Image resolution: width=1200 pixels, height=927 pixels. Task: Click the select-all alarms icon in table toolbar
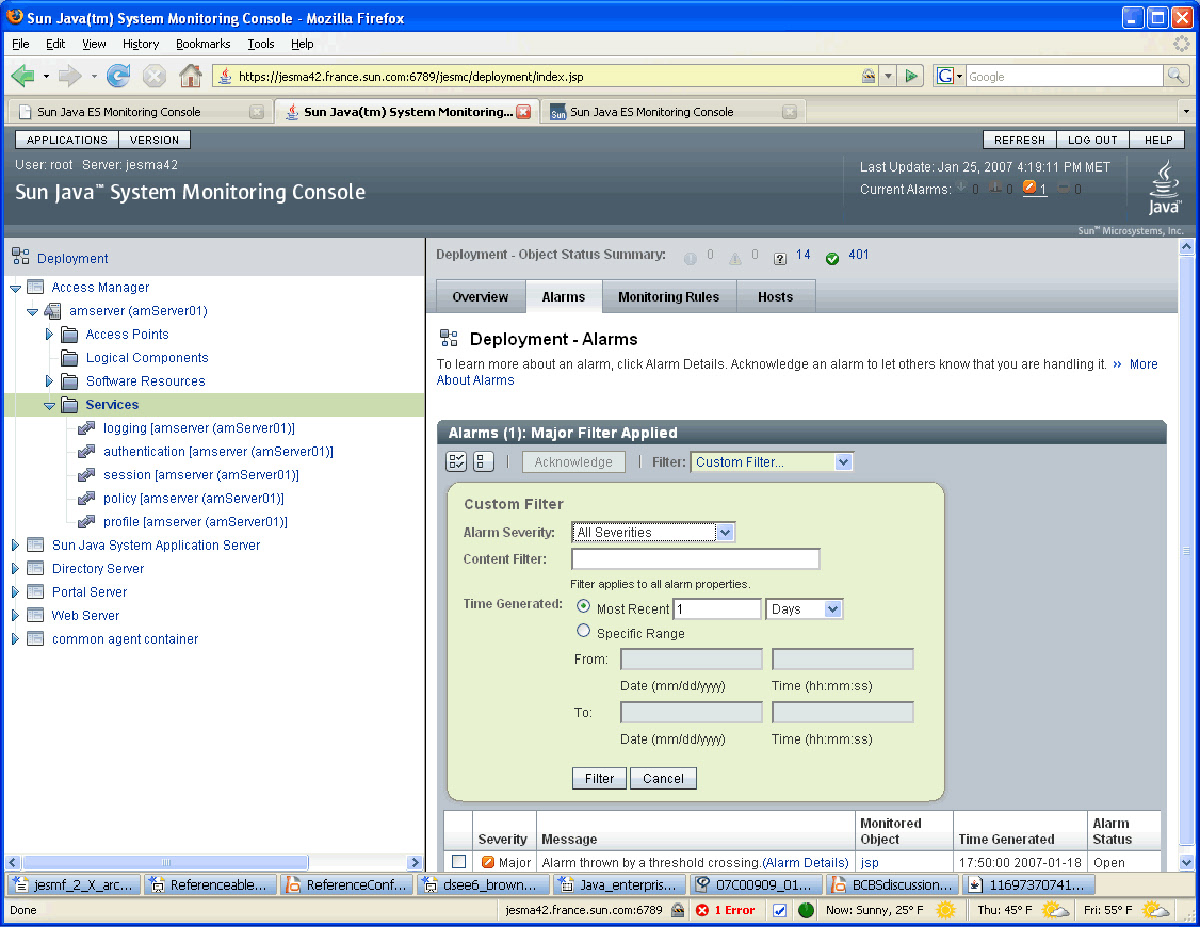click(x=456, y=462)
